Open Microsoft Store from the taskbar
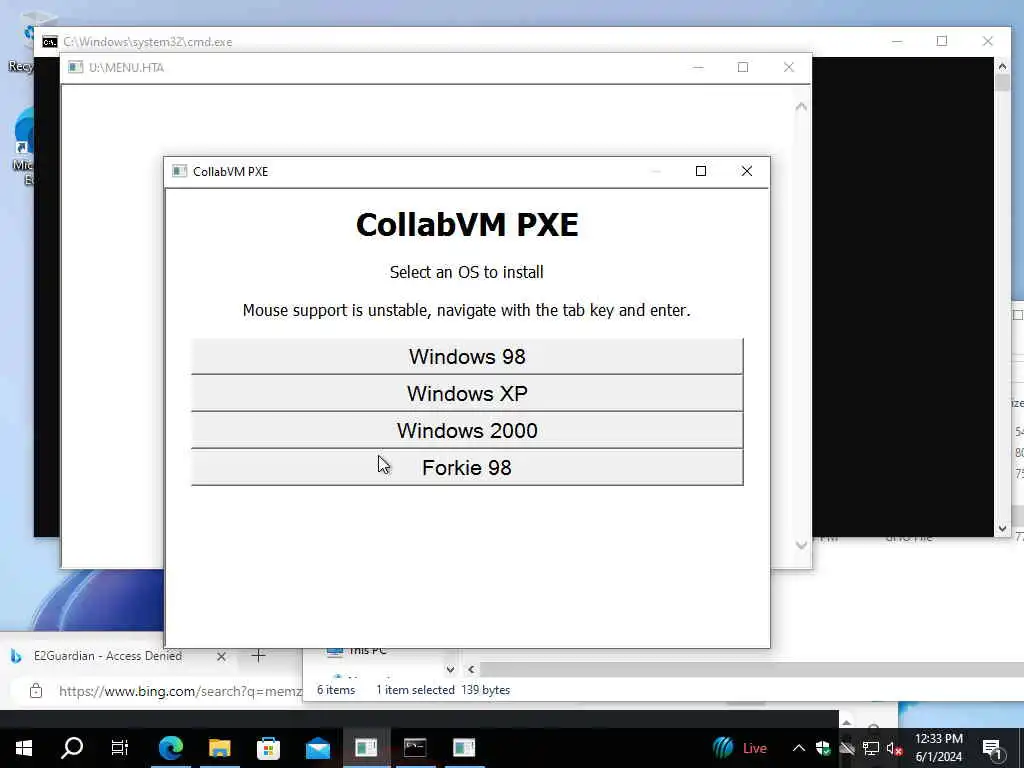 click(x=268, y=748)
